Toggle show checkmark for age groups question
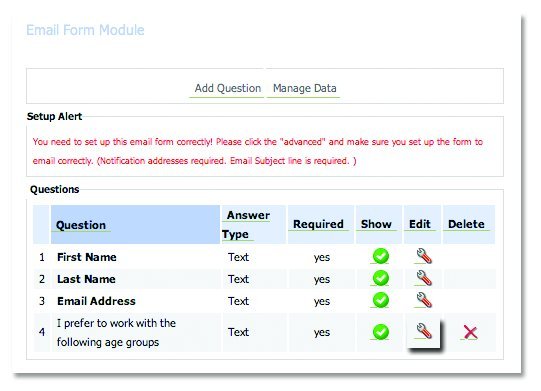541x391 pixels. point(381,332)
